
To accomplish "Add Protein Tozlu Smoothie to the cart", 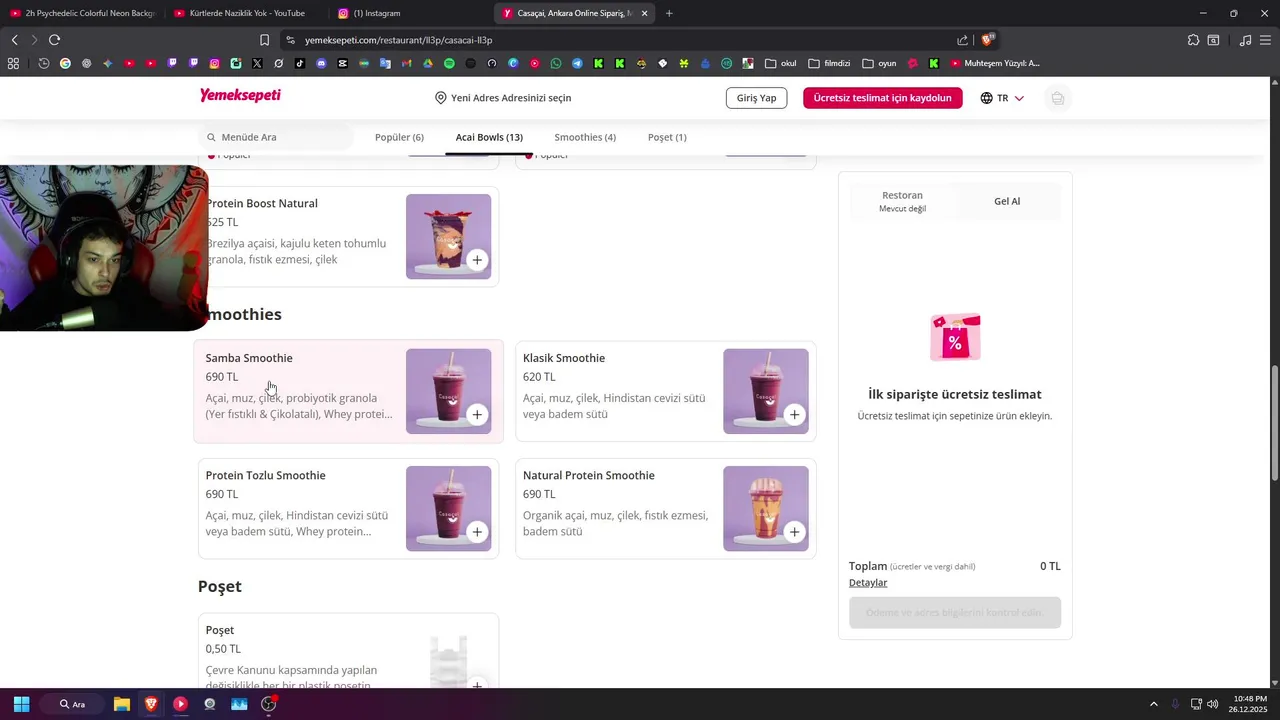I will point(477,531).
